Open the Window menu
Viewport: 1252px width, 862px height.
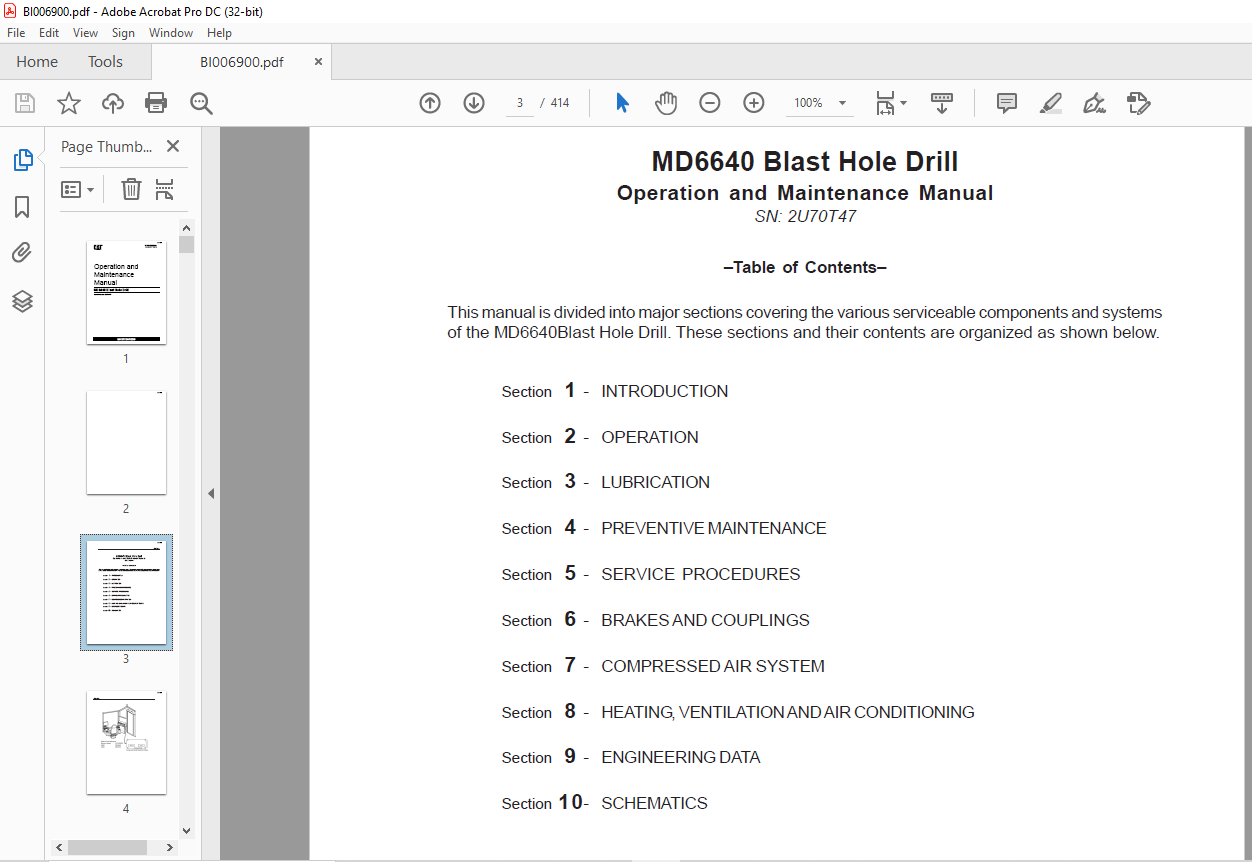coord(171,33)
